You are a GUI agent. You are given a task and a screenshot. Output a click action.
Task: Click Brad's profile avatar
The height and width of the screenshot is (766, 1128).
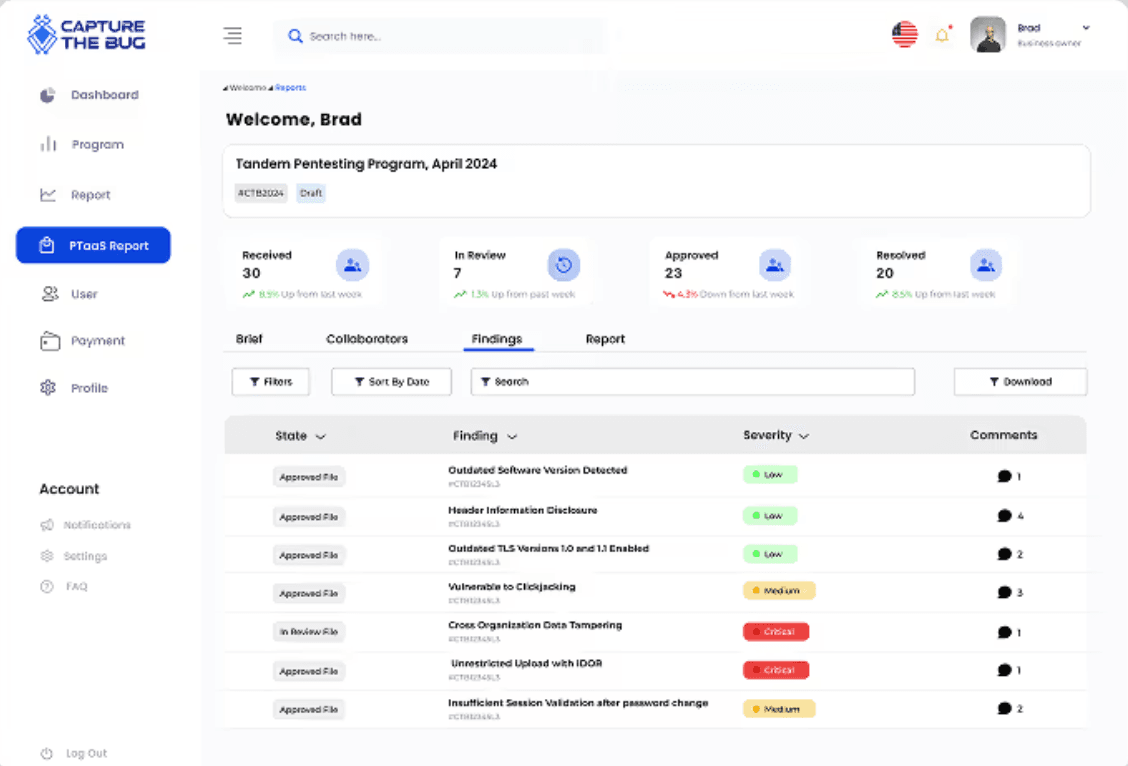987,35
